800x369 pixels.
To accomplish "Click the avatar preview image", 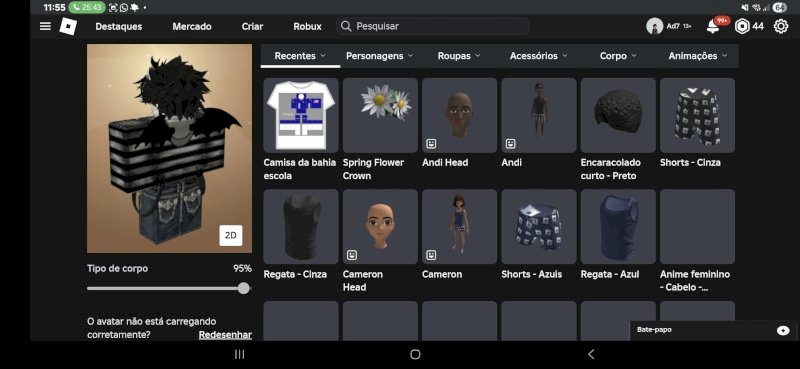I will click(x=169, y=148).
